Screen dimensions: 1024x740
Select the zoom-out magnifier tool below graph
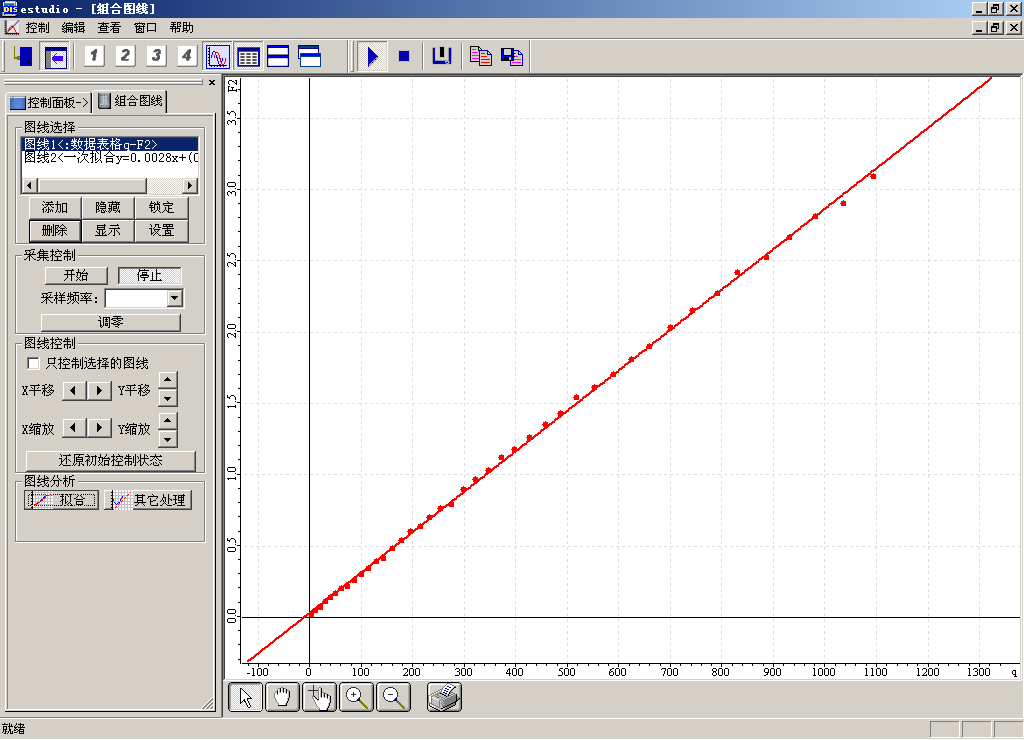pyautogui.click(x=394, y=698)
